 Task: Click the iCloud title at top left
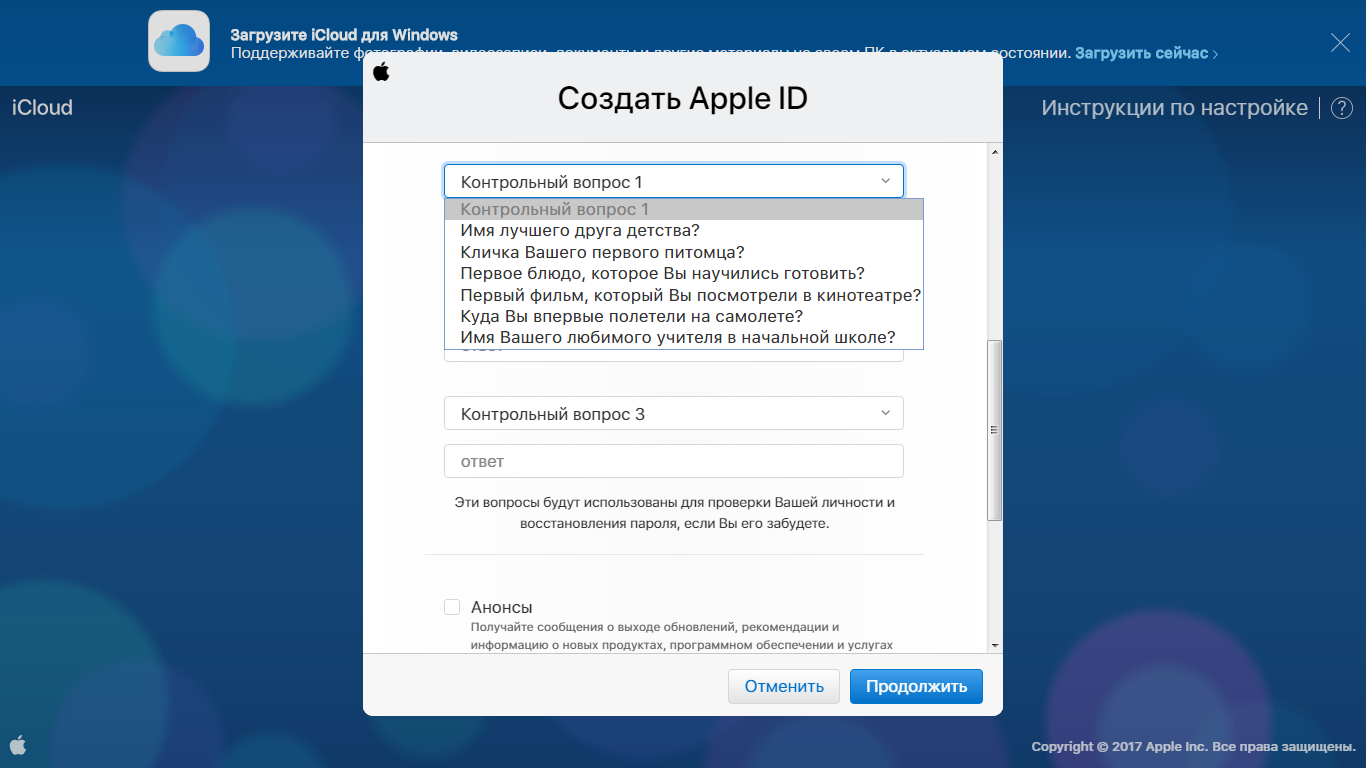(x=42, y=108)
